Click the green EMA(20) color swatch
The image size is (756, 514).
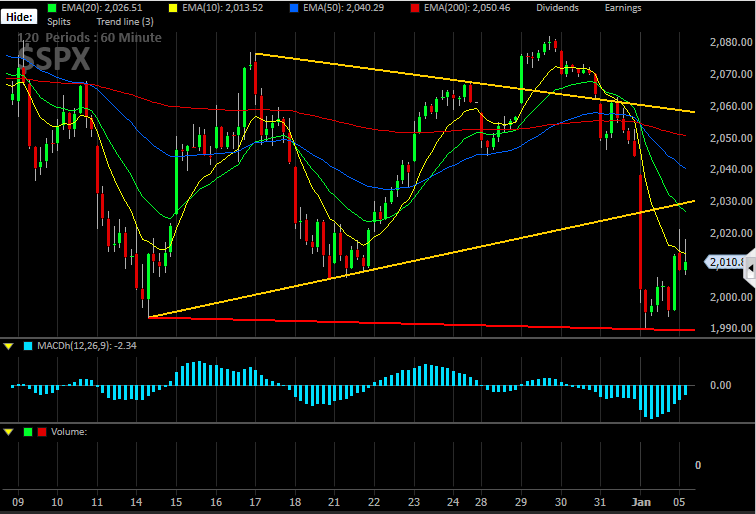52,8
